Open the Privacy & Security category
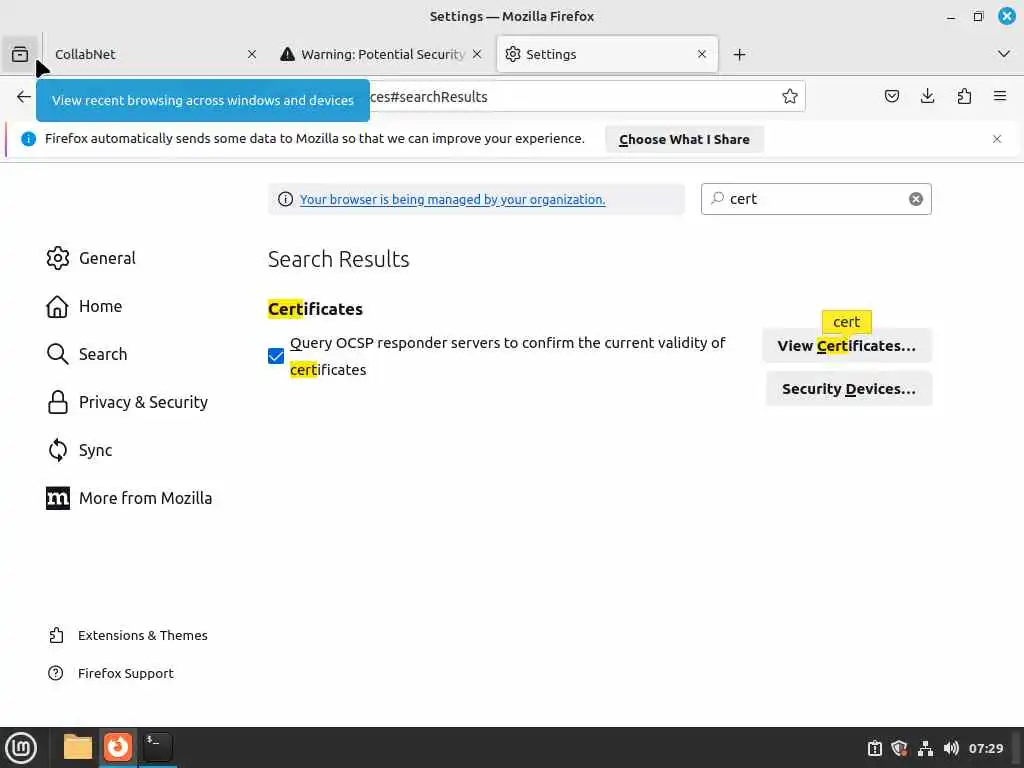Screen dimensions: 1024x768 click(127, 402)
